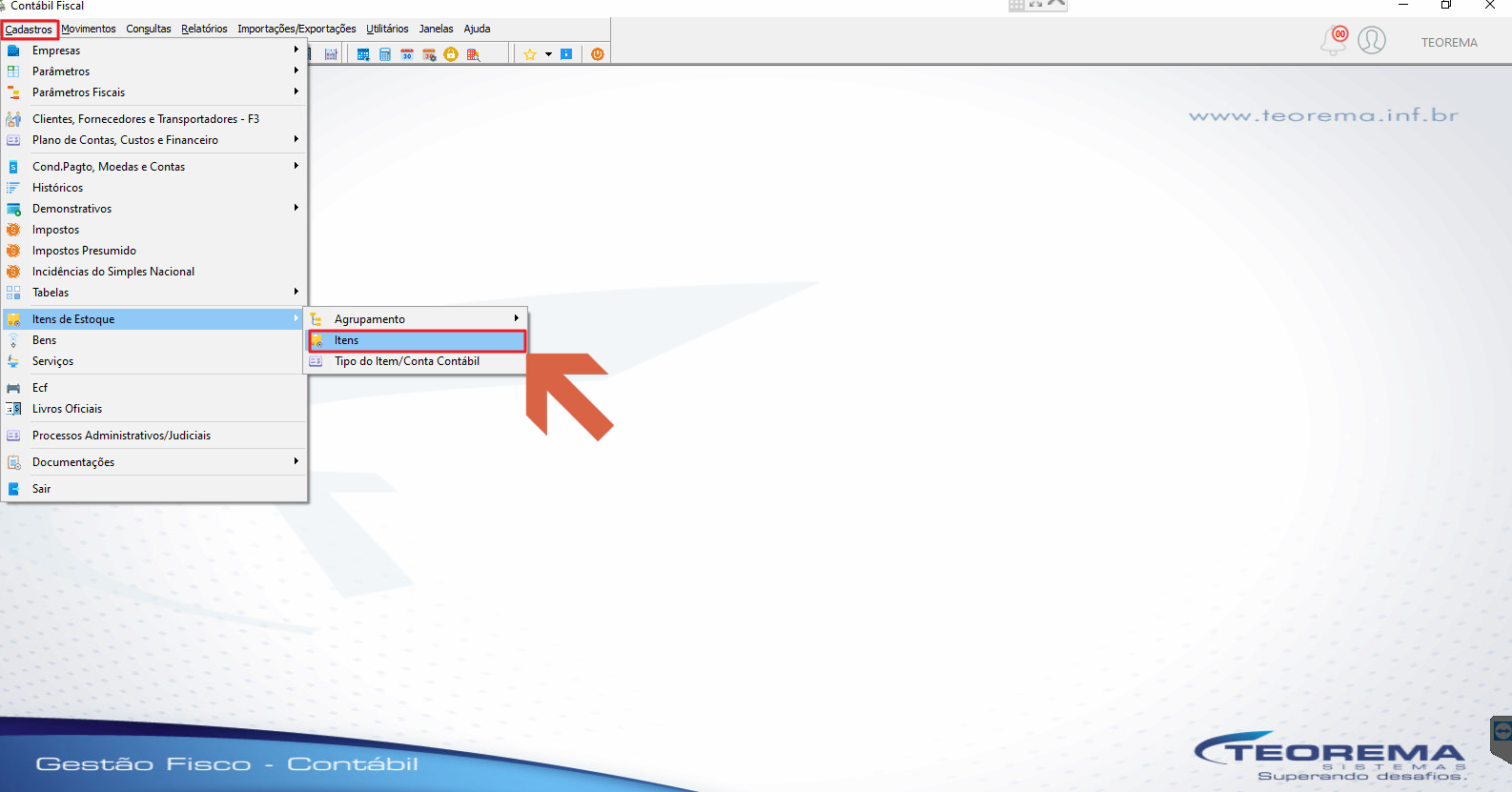
Task: Open Clientes, Fornecedores e Transportadores - F3
Action: 153,119
